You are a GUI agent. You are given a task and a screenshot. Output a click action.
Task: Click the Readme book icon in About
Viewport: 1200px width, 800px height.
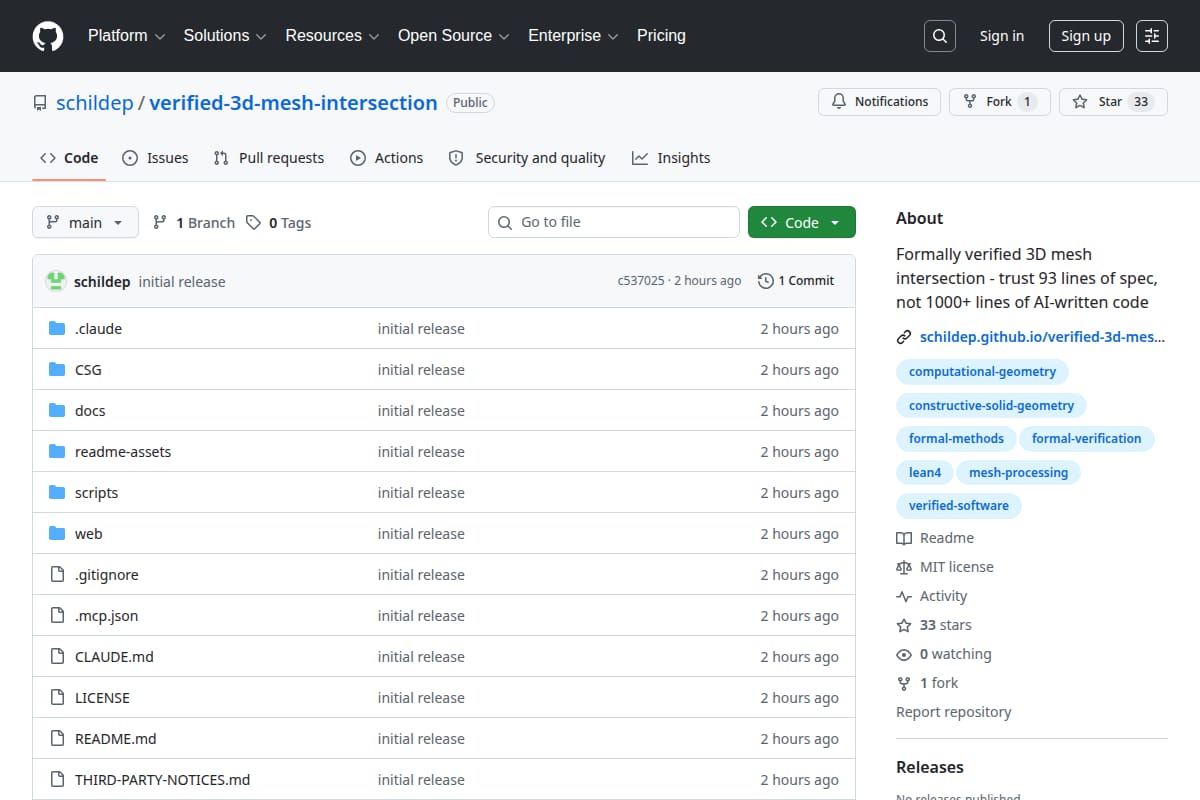(x=904, y=538)
